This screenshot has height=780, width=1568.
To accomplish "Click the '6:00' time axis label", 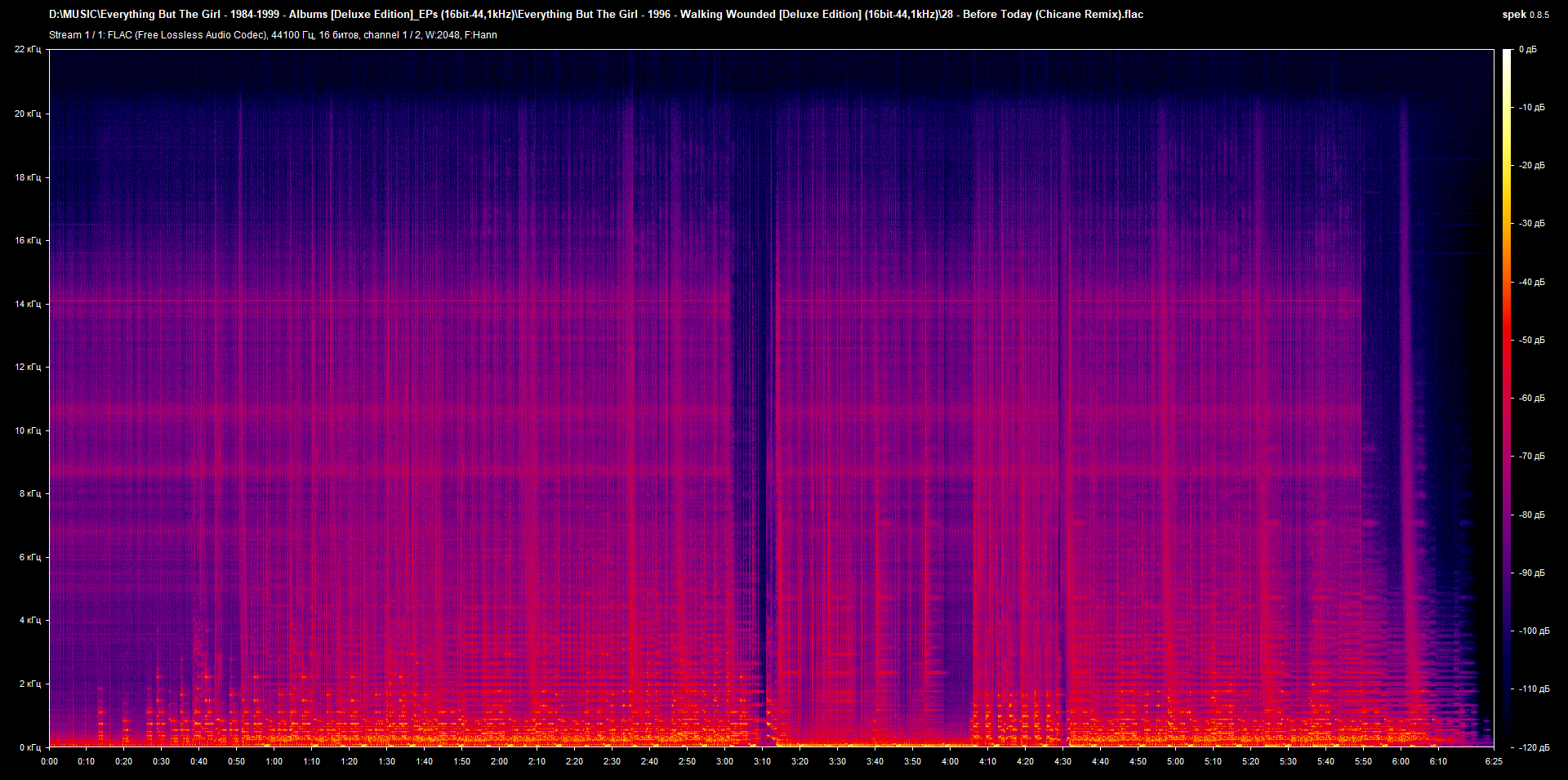I will click(1401, 761).
